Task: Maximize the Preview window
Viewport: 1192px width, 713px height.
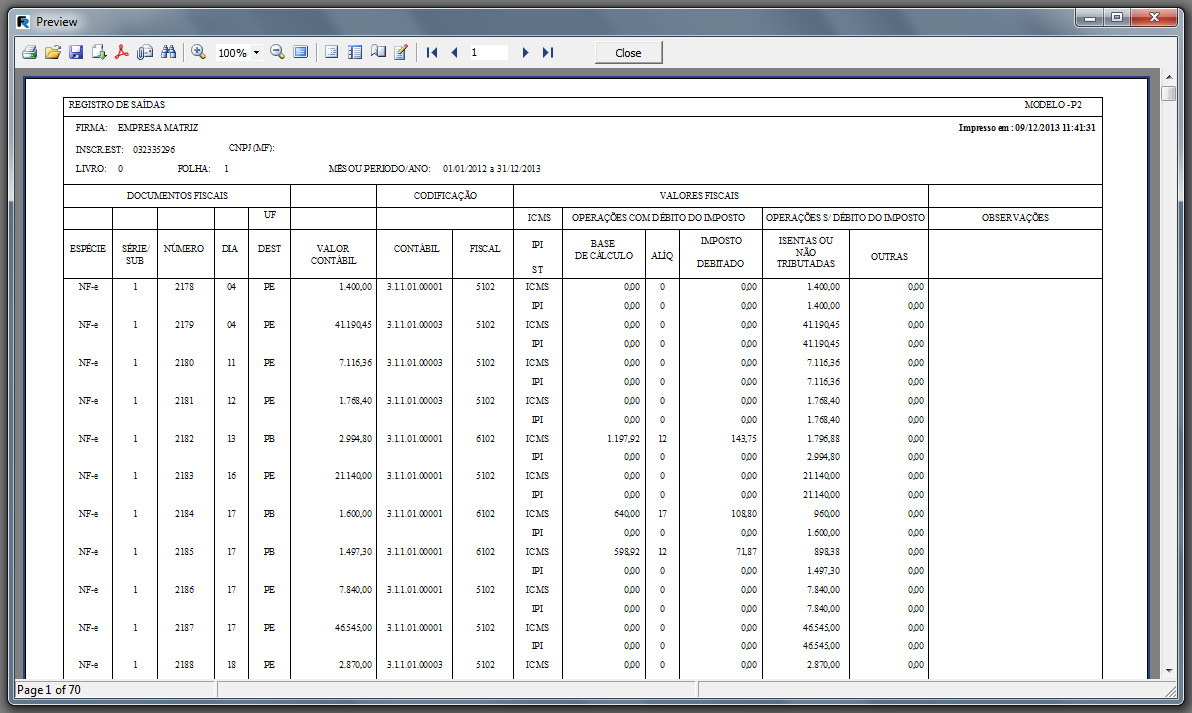Action: click(x=1117, y=17)
